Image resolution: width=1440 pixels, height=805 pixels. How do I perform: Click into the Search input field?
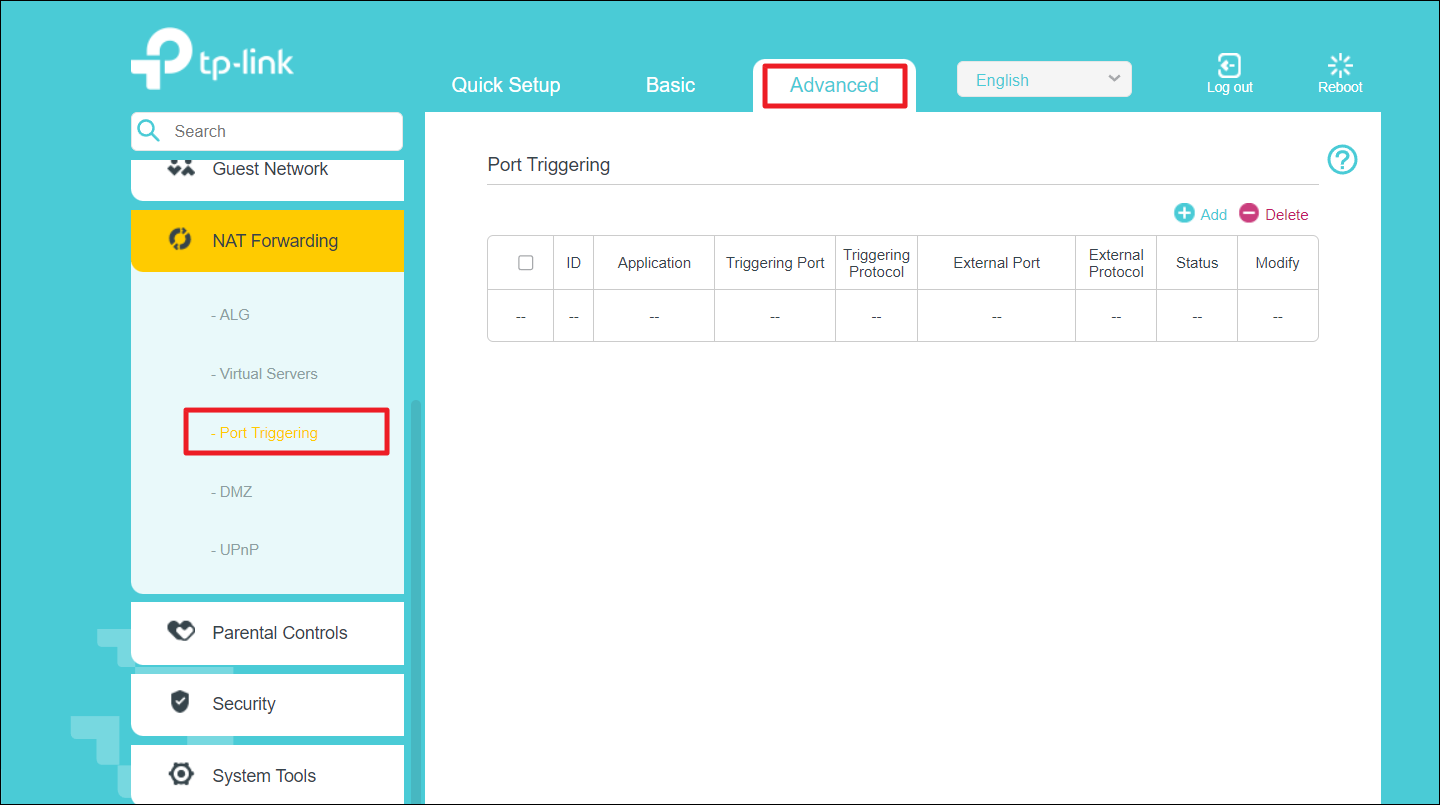coord(280,131)
